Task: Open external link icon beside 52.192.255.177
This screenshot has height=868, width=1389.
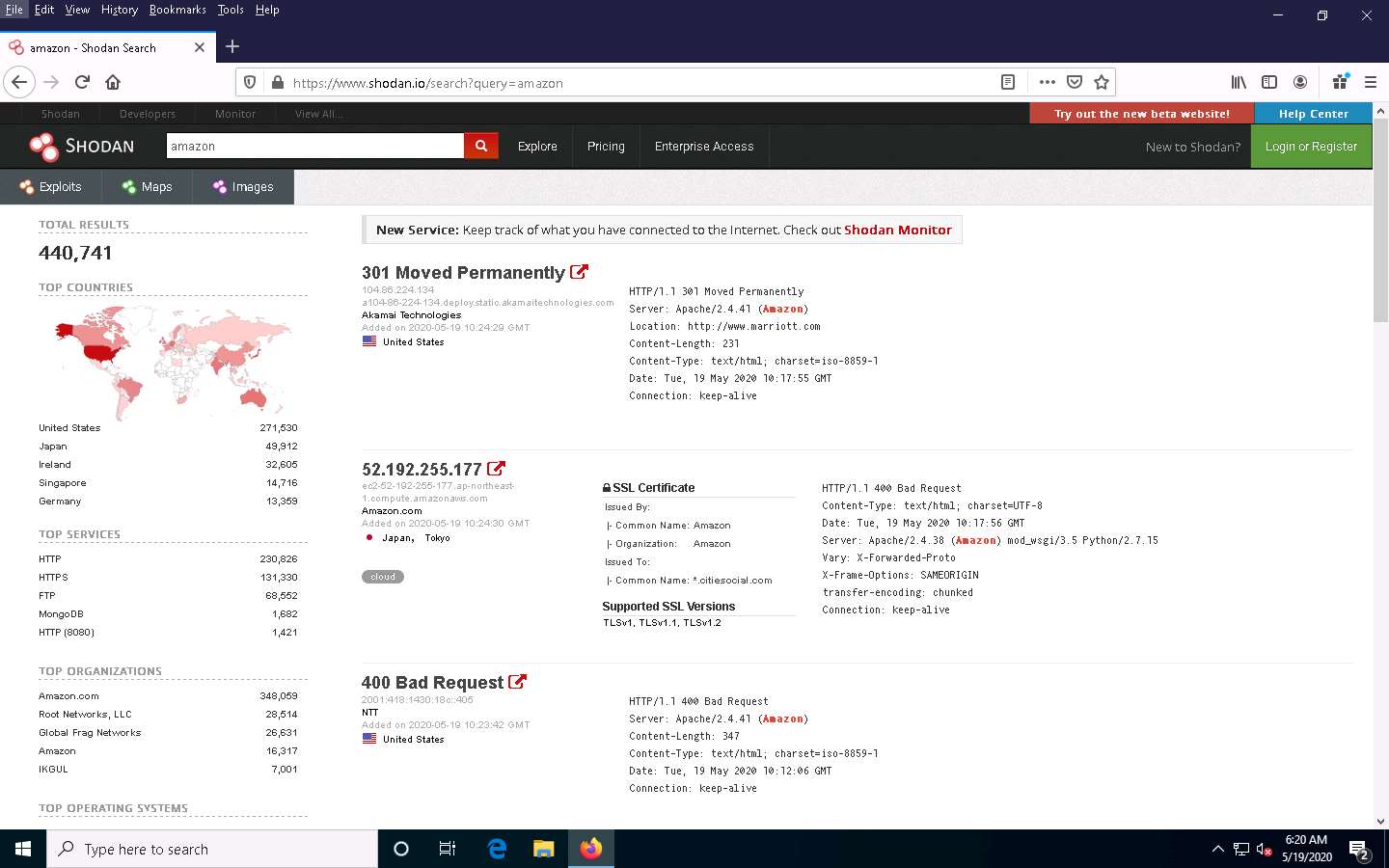Action: (x=496, y=469)
